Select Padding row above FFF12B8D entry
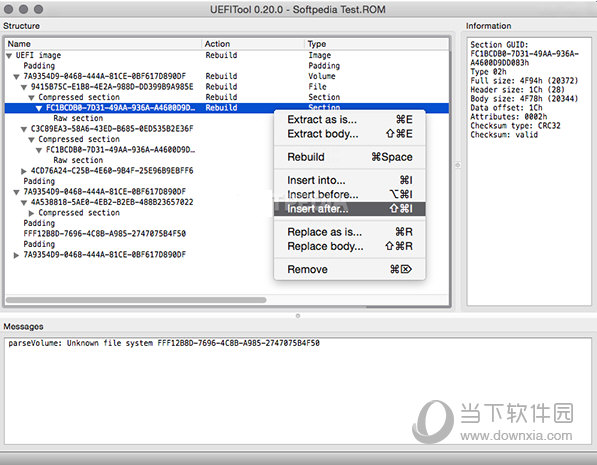 (x=39, y=223)
